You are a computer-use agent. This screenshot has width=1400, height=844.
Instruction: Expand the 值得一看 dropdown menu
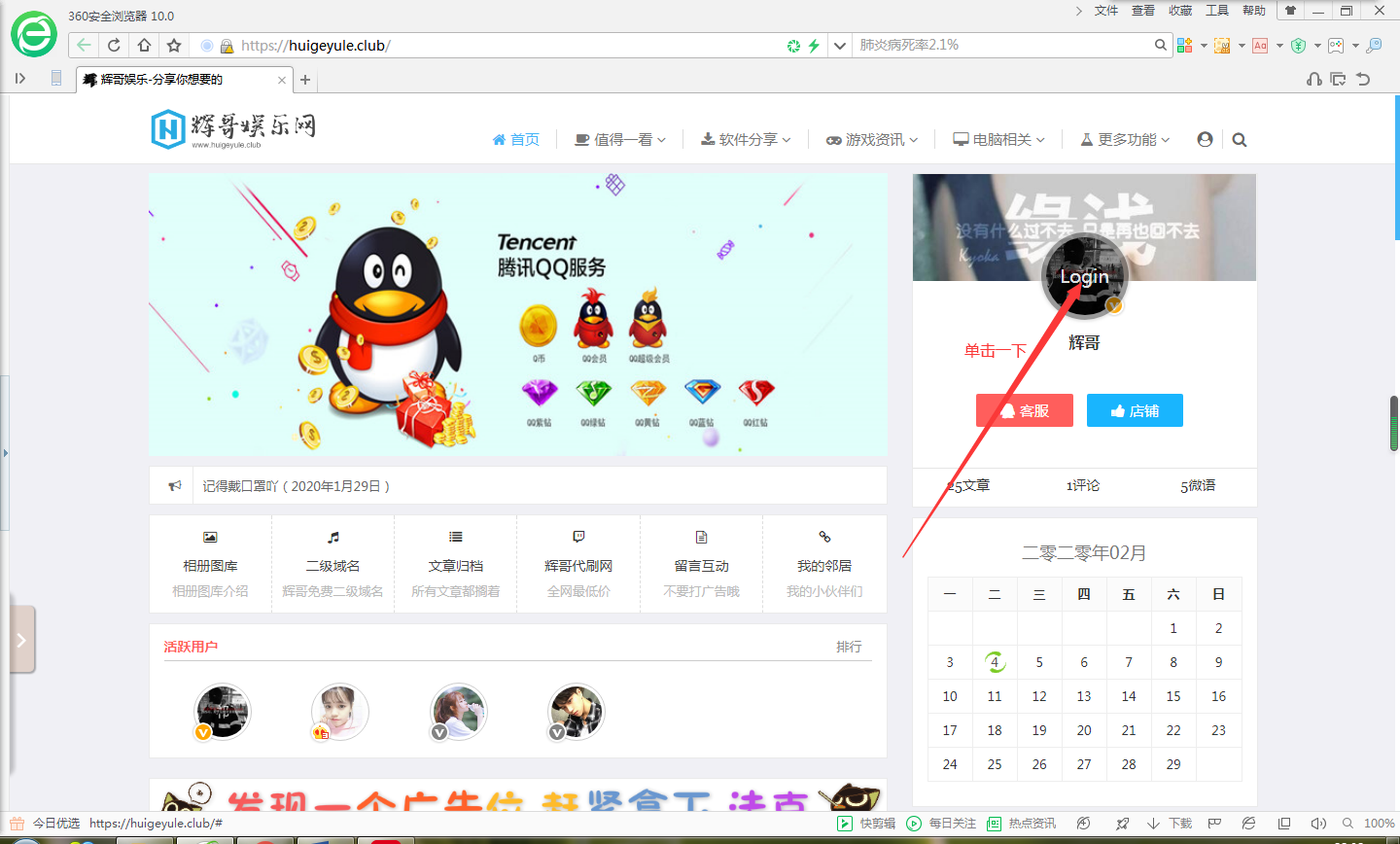point(620,139)
